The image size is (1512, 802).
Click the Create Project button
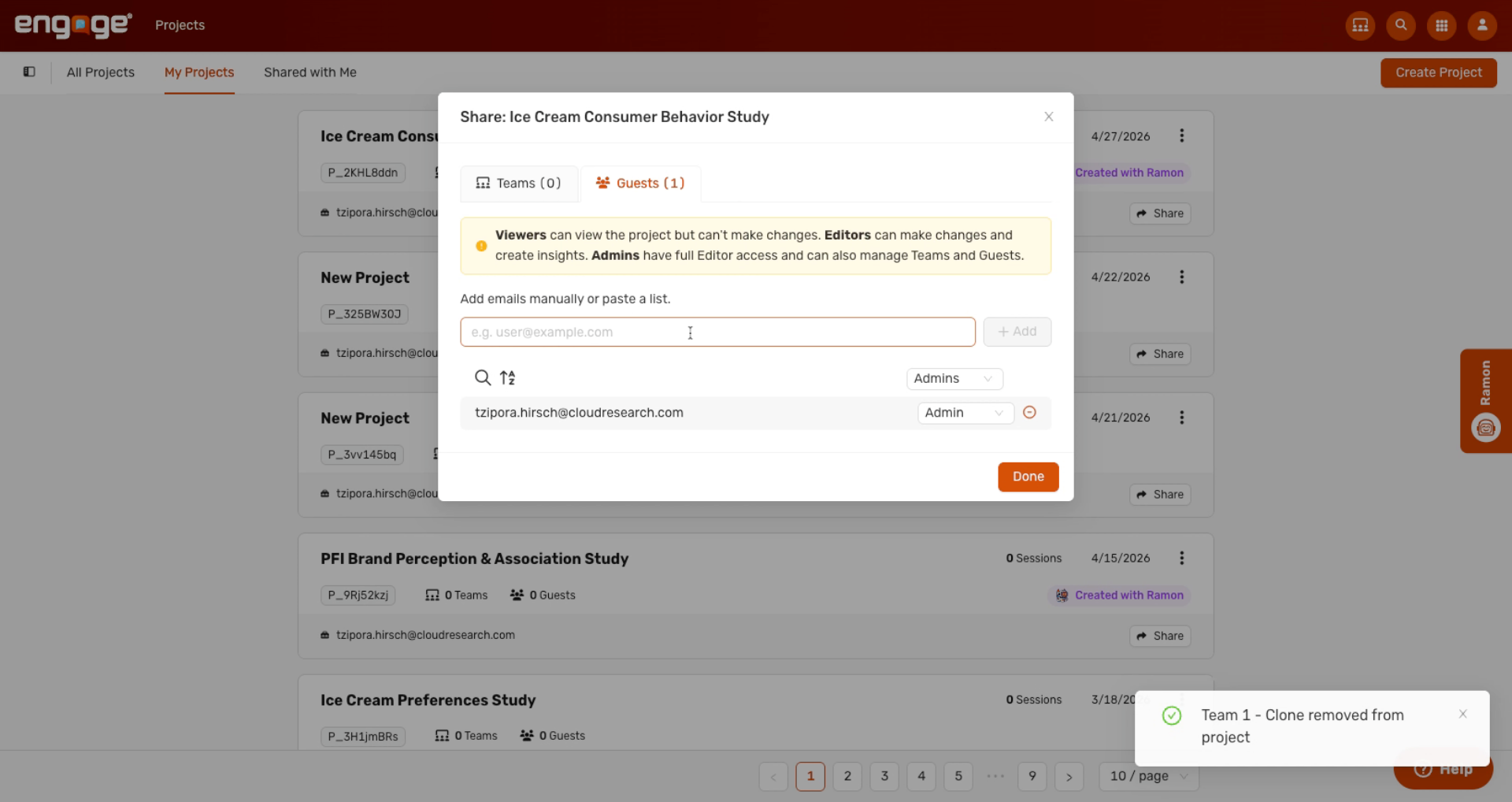[x=1438, y=72]
